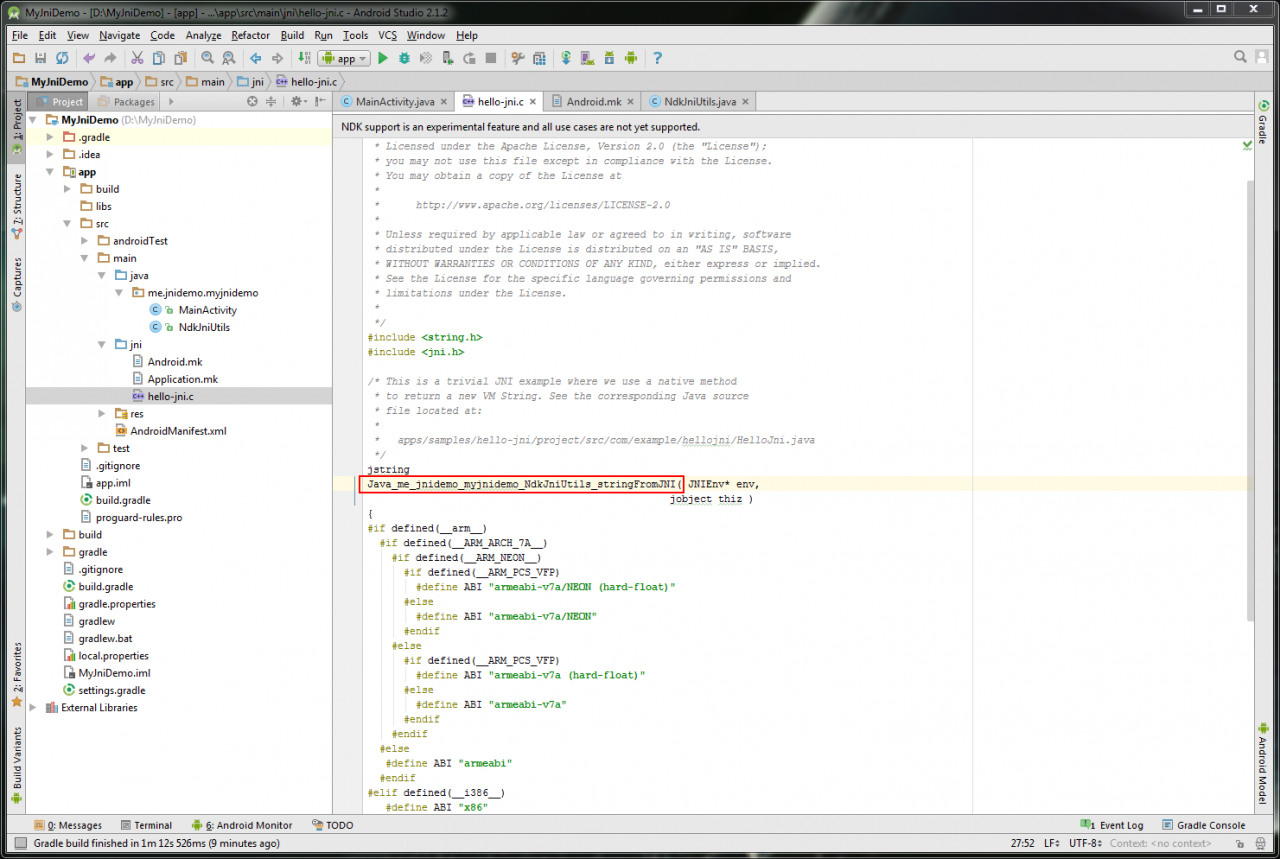This screenshot has width=1280, height=859.
Task: Expand the res folder in project tree
Action: (x=102, y=414)
